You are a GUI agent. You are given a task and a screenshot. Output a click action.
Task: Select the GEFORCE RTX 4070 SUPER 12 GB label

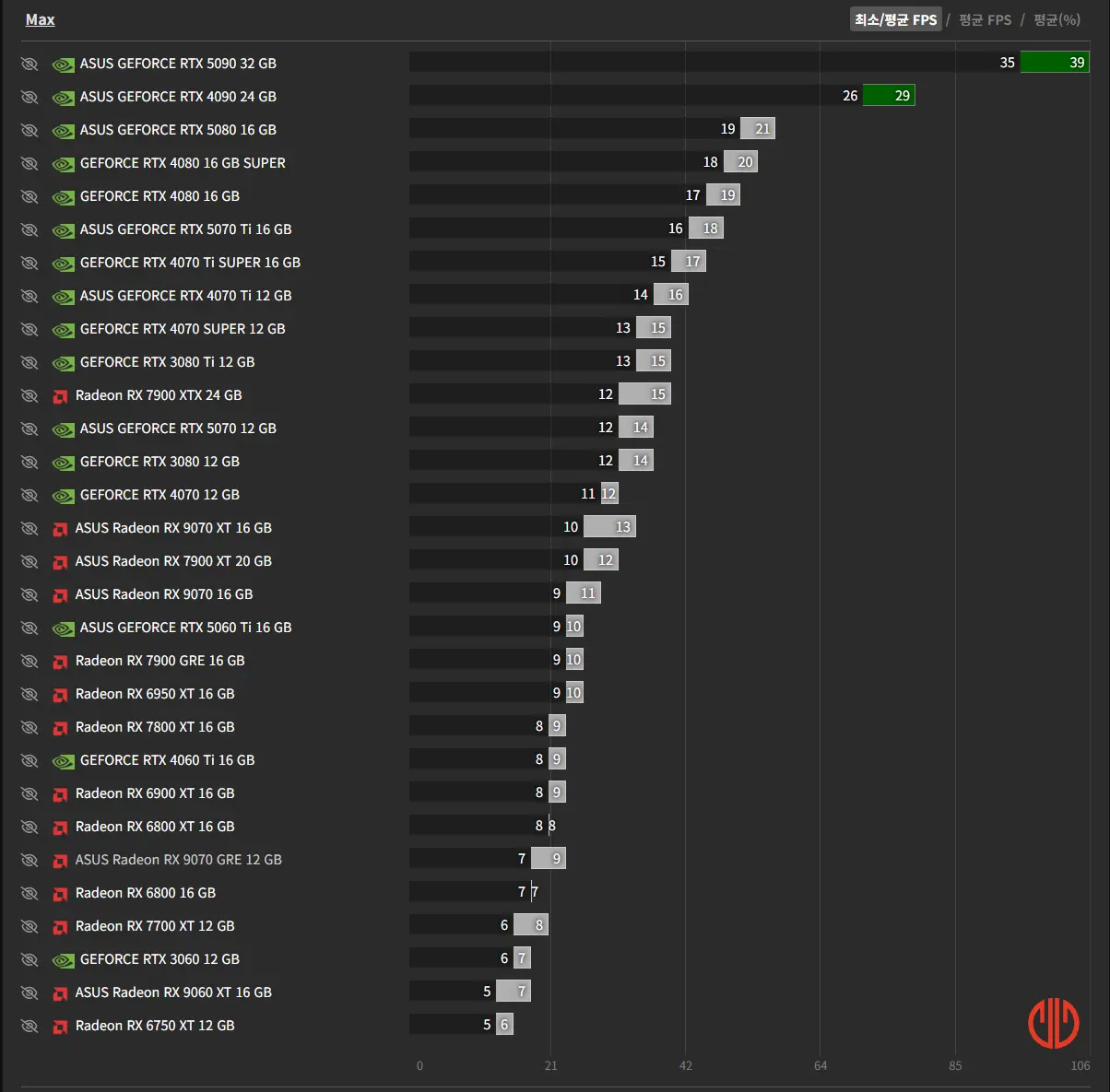point(183,329)
